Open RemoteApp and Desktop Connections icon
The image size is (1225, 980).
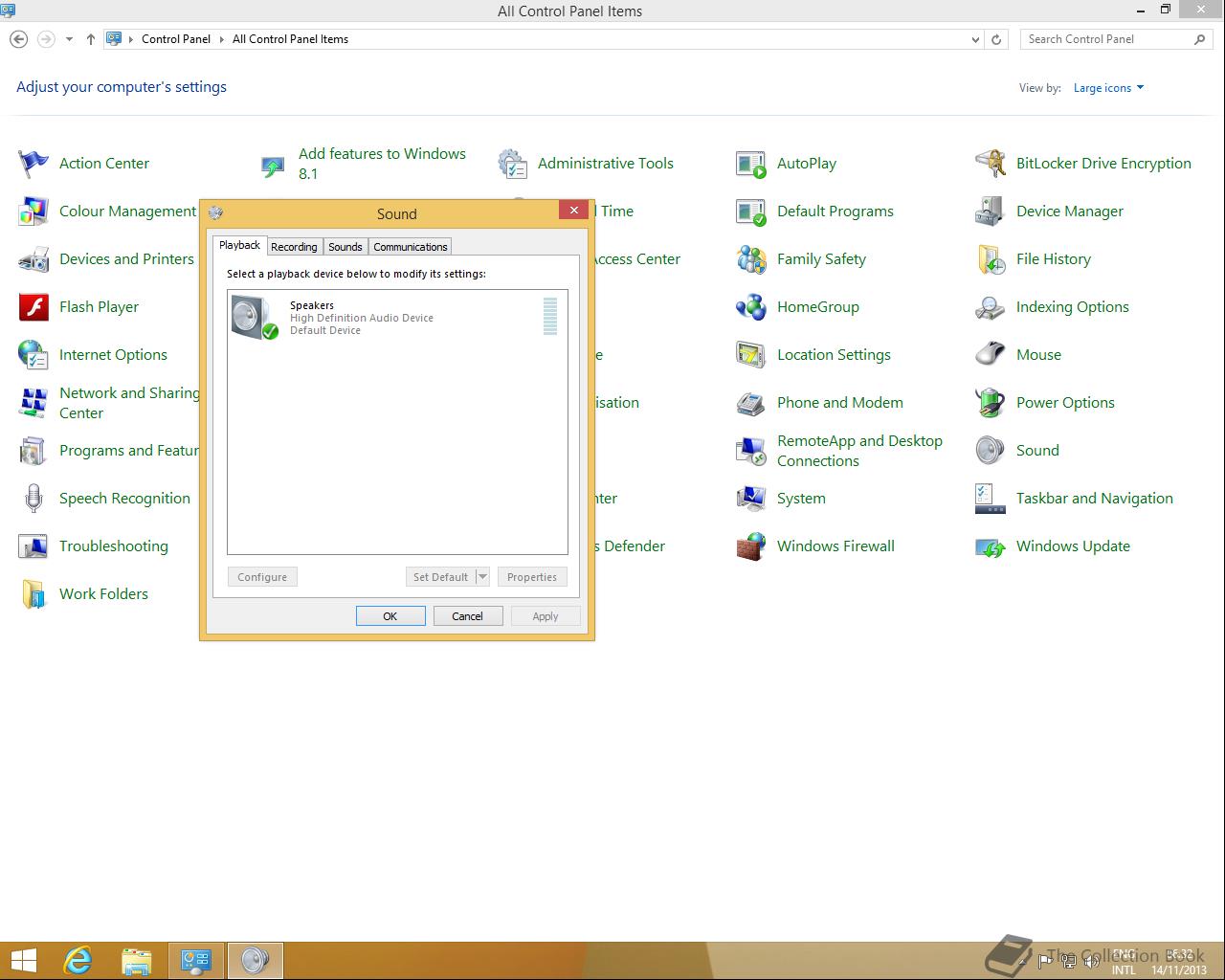point(751,451)
